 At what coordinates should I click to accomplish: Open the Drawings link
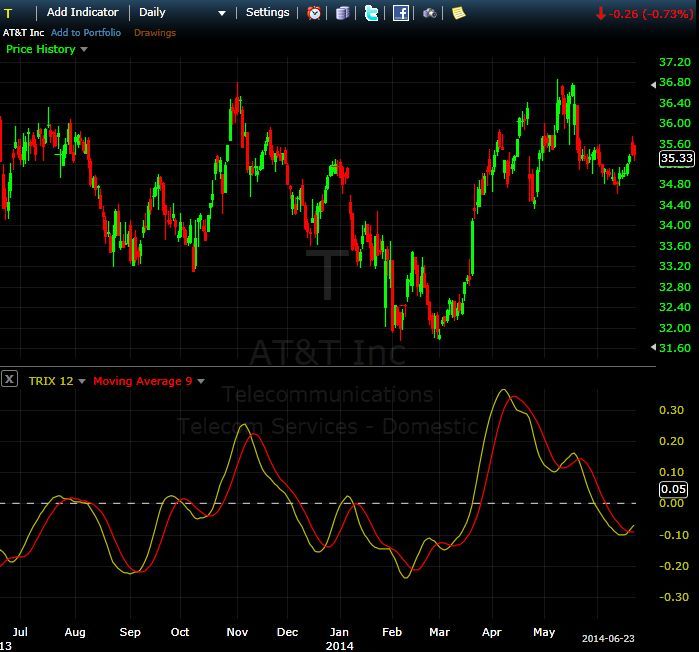tap(155, 33)
